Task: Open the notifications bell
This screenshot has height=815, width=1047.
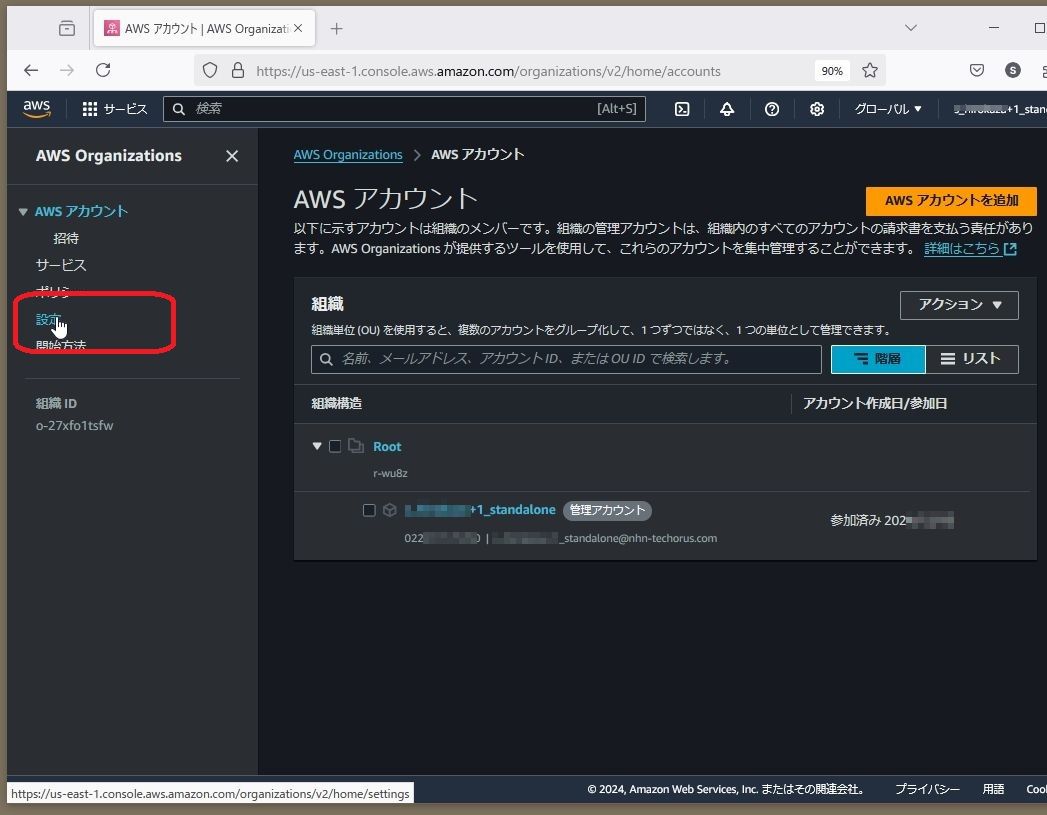Action: pyautogui.click(x=727, y=108)
